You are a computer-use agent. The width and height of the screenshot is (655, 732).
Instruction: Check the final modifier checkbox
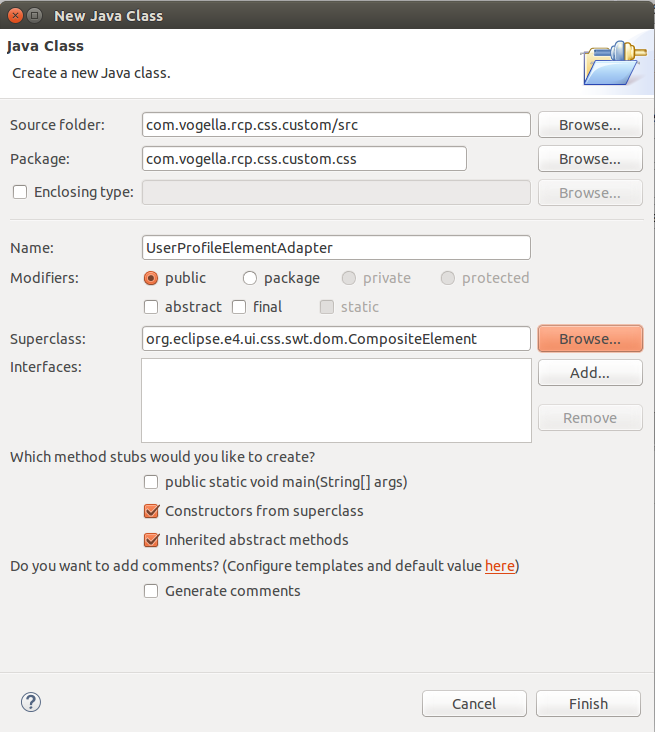coord(239,307)
